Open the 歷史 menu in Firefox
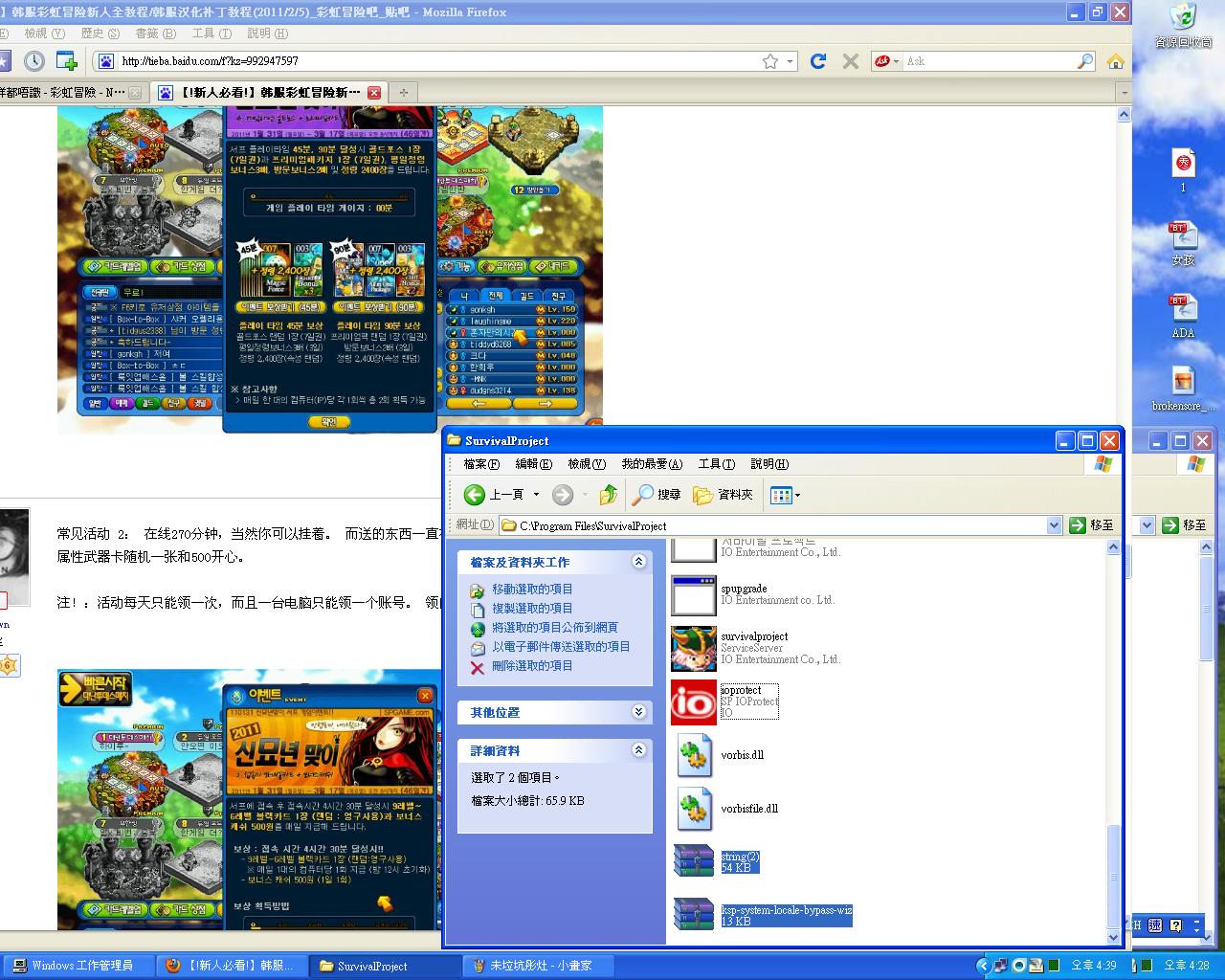This screenshot has height=980, width=1225. pos(100,33)
